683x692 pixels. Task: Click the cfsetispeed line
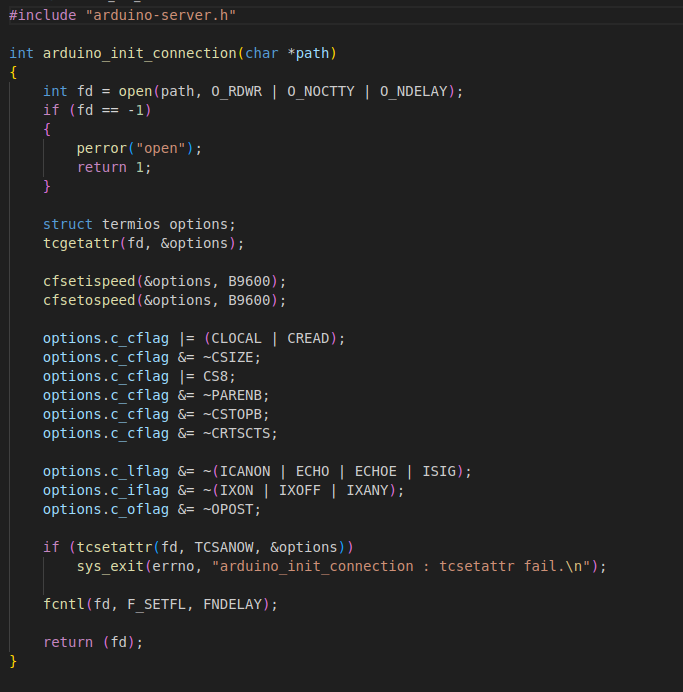point(165,281)
